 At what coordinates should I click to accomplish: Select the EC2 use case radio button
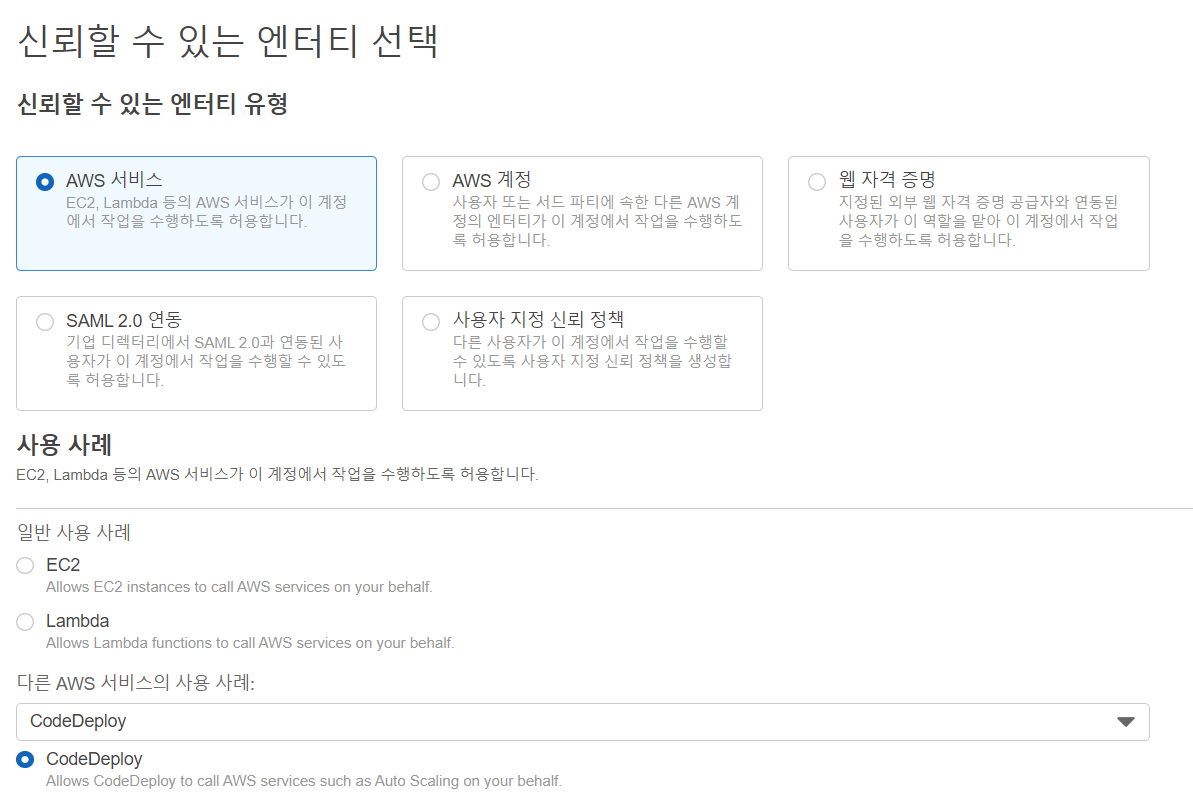(x=25, y=565)
